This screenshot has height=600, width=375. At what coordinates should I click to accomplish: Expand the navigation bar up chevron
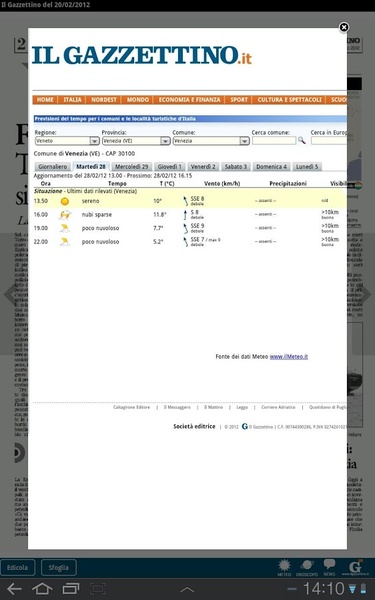pyautogui.click(x=187, y=590)
